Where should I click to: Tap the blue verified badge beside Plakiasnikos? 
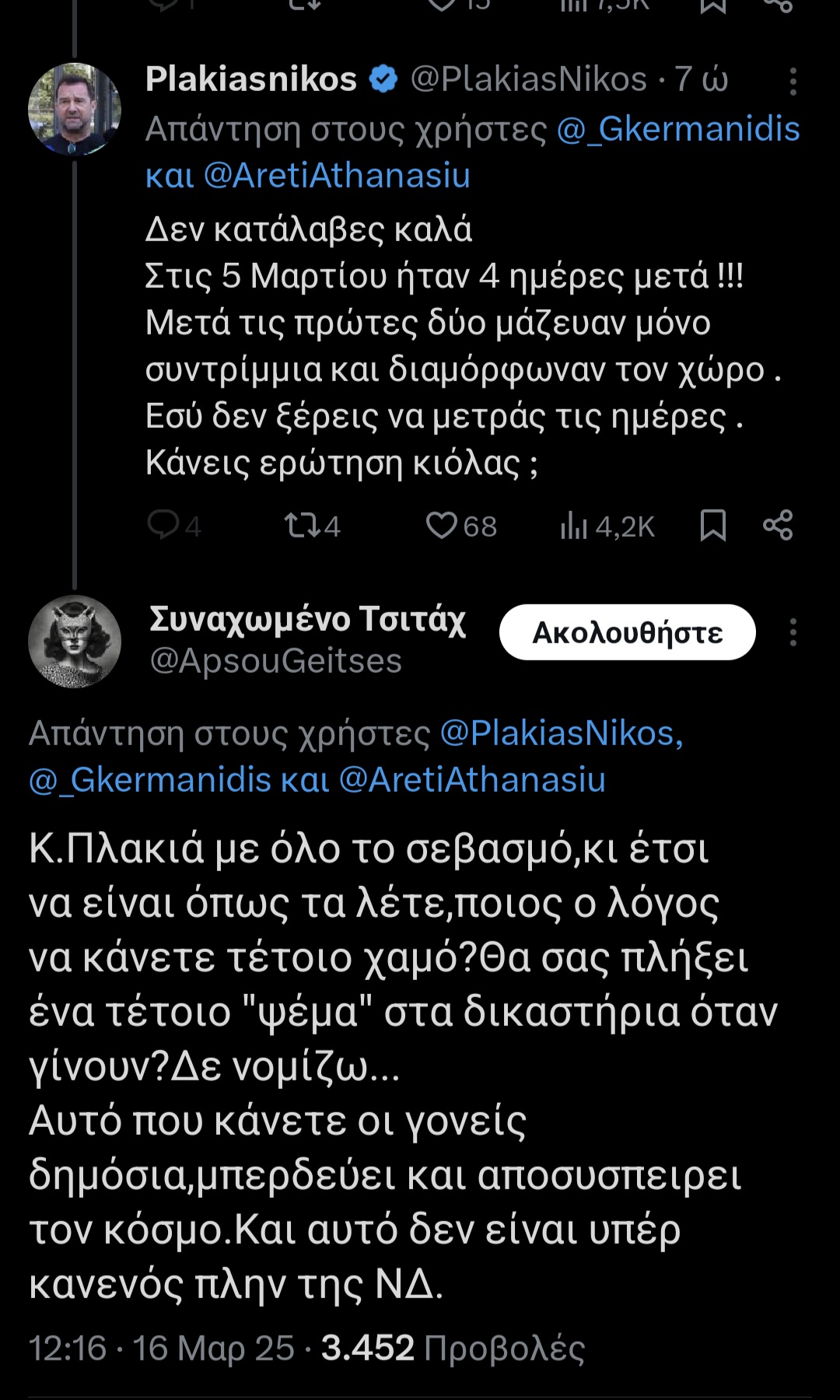(383, 79)
